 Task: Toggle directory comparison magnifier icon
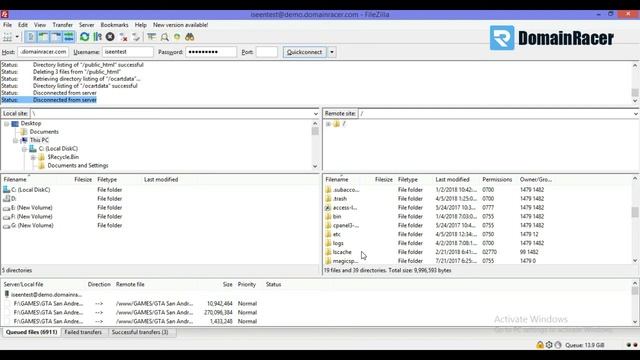point(164,37)
